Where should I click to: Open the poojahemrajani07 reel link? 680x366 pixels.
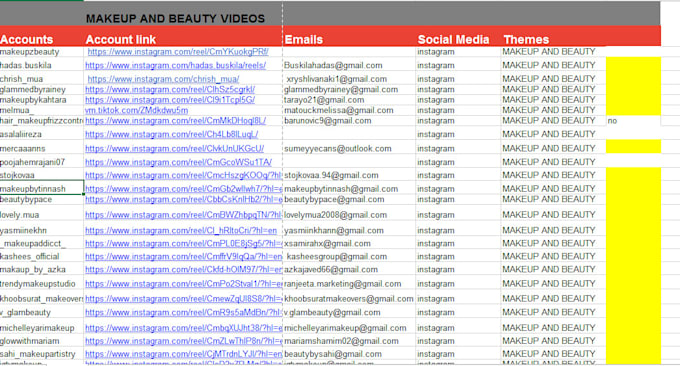(178, 162)
